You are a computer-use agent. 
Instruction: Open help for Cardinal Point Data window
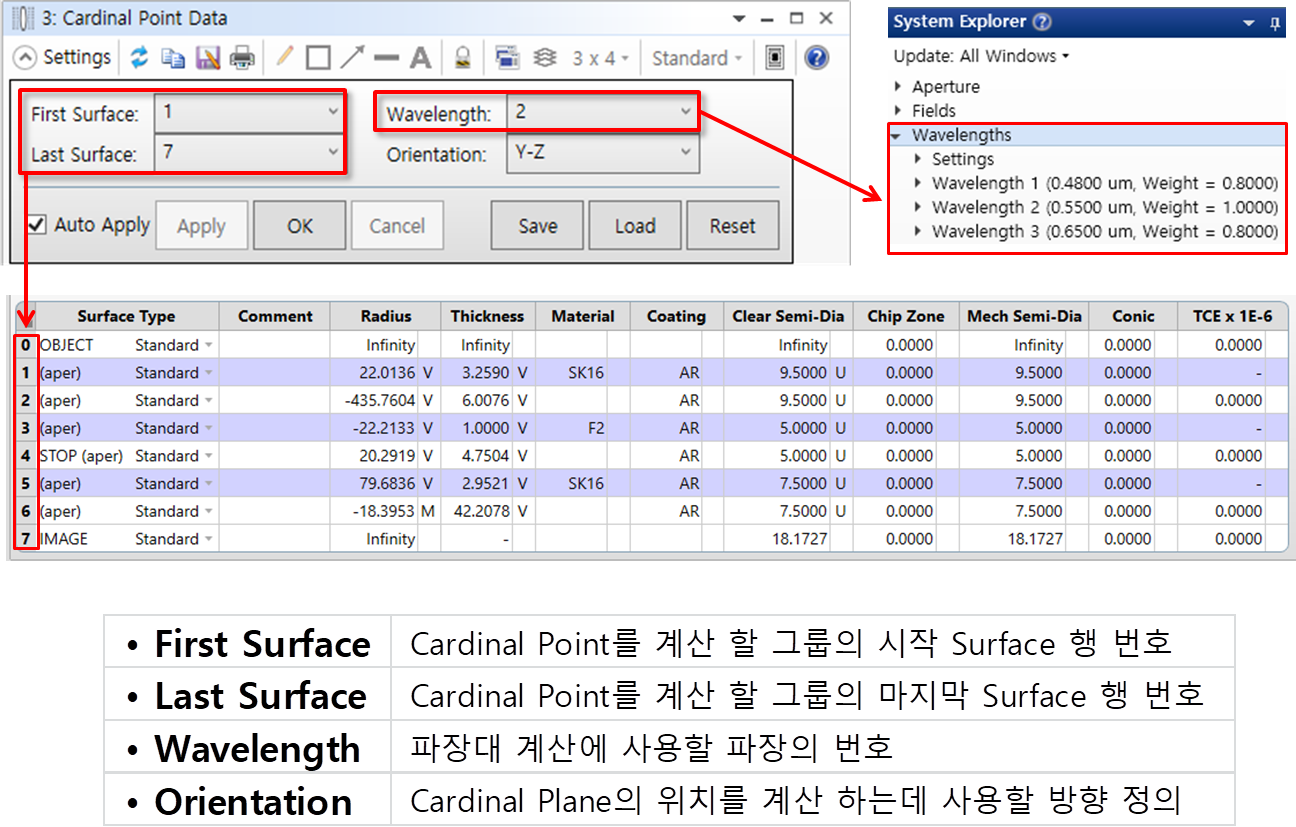816,58
